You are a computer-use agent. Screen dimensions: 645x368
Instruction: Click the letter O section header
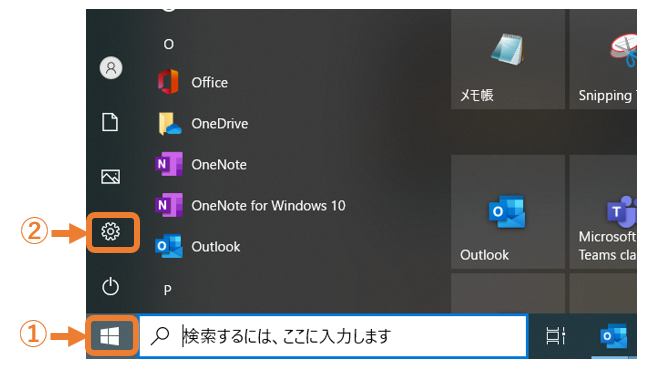(x=169, y=44)
